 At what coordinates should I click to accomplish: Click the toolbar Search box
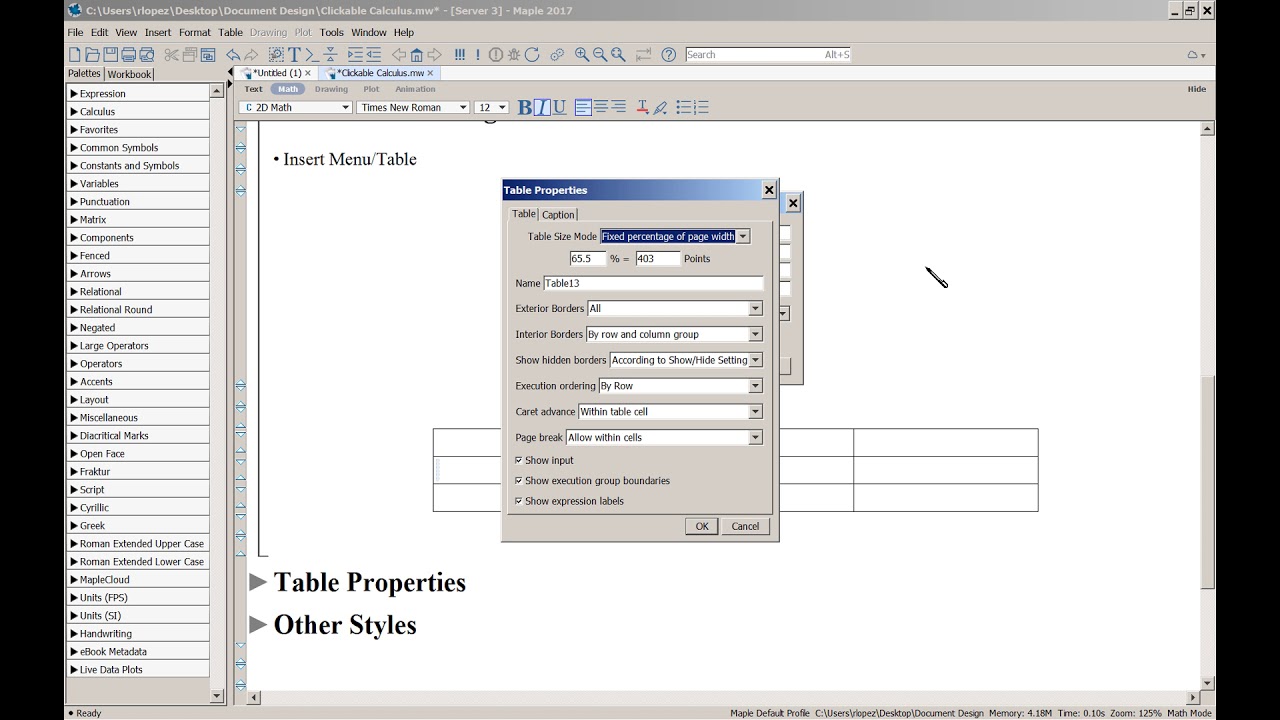(x=768, y=55)
